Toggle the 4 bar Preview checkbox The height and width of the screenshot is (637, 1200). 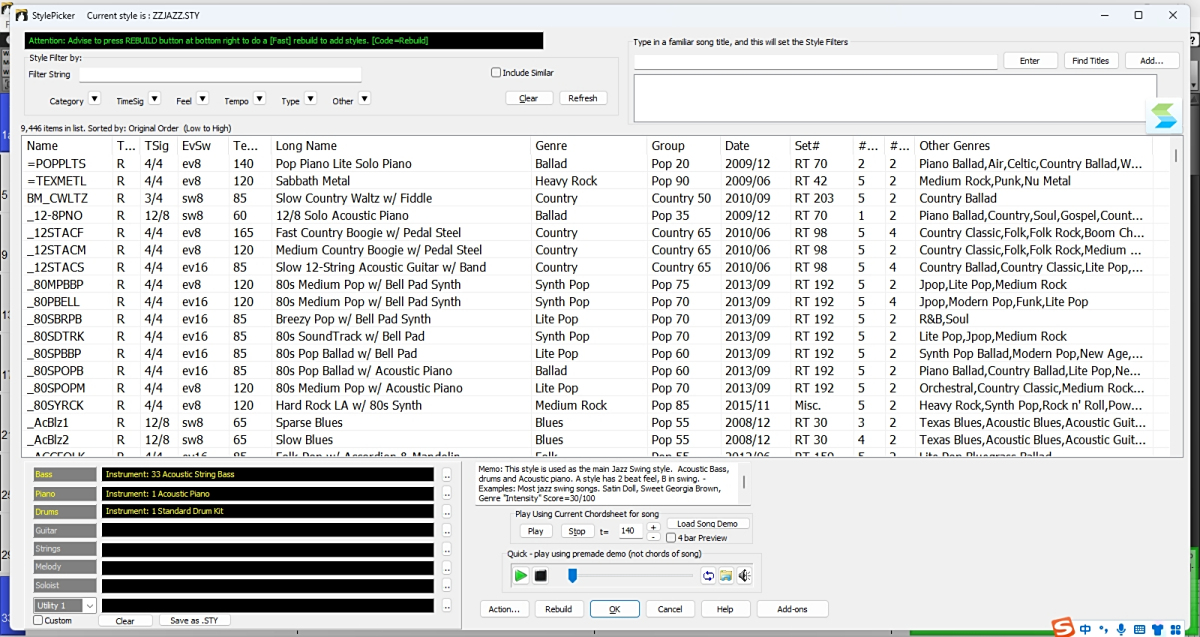[671, 538]
